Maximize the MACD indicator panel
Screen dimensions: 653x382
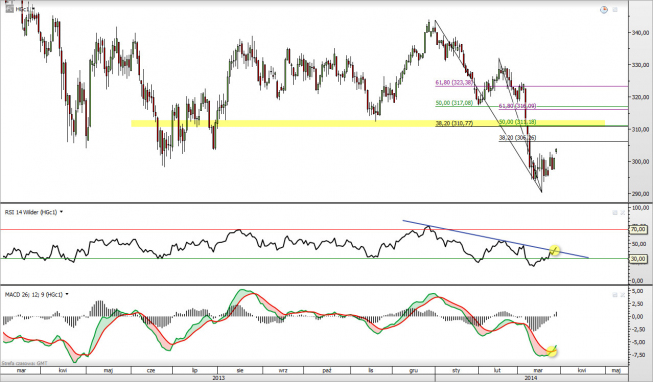click(615, 295)
